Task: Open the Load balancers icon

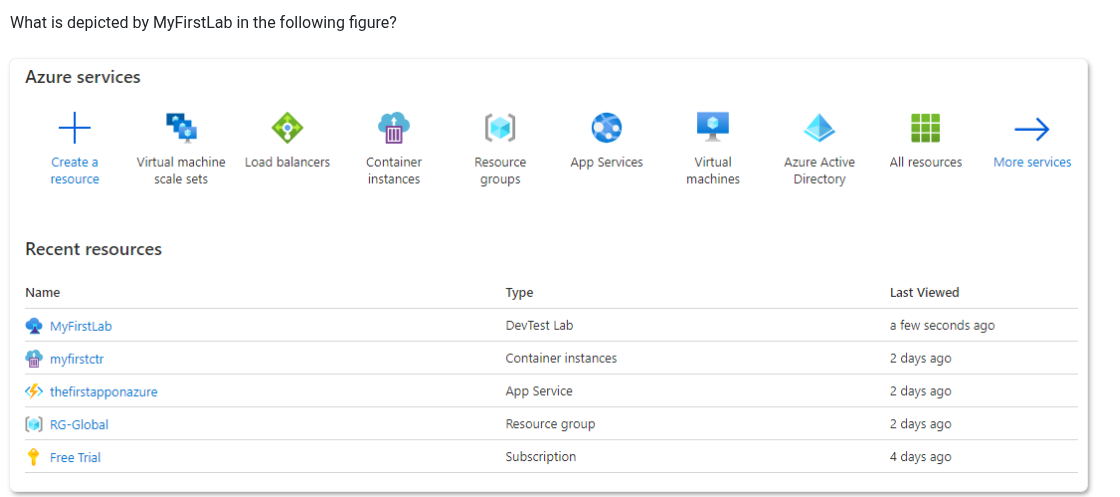Action: click(x=287, y=129)
